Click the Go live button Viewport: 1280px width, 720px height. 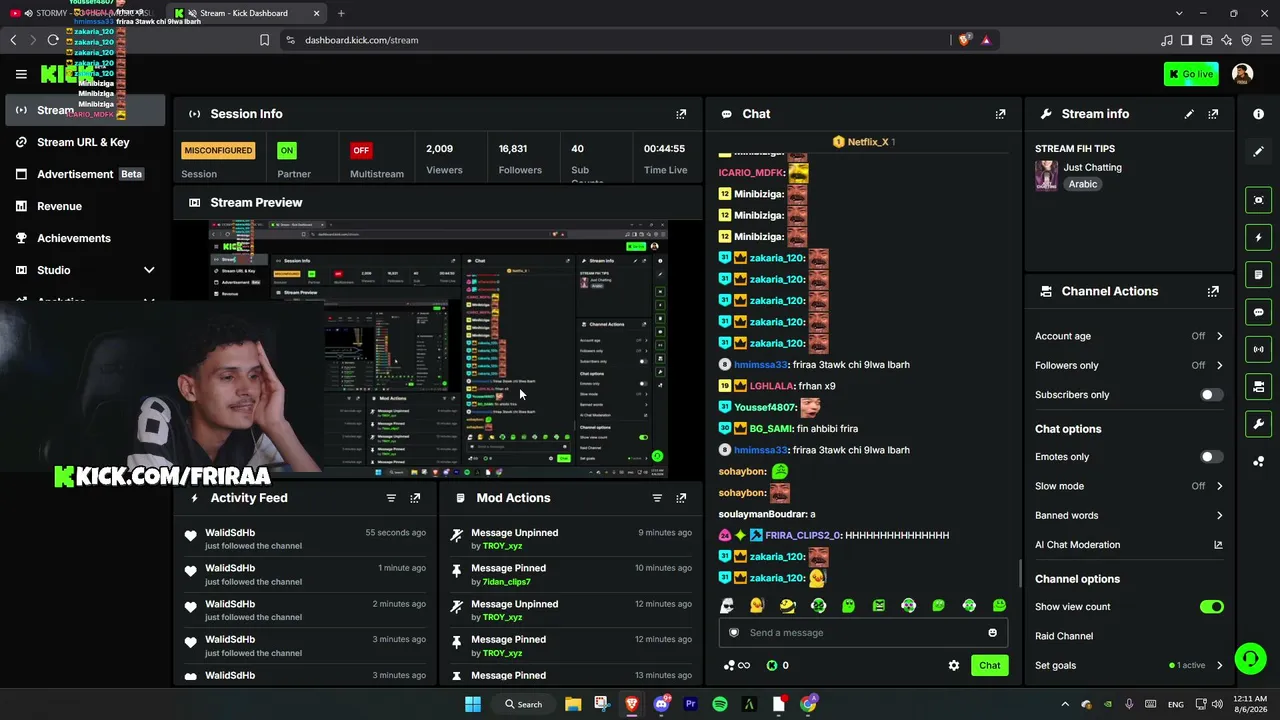pyautogui.click(x=1190, y=74)
